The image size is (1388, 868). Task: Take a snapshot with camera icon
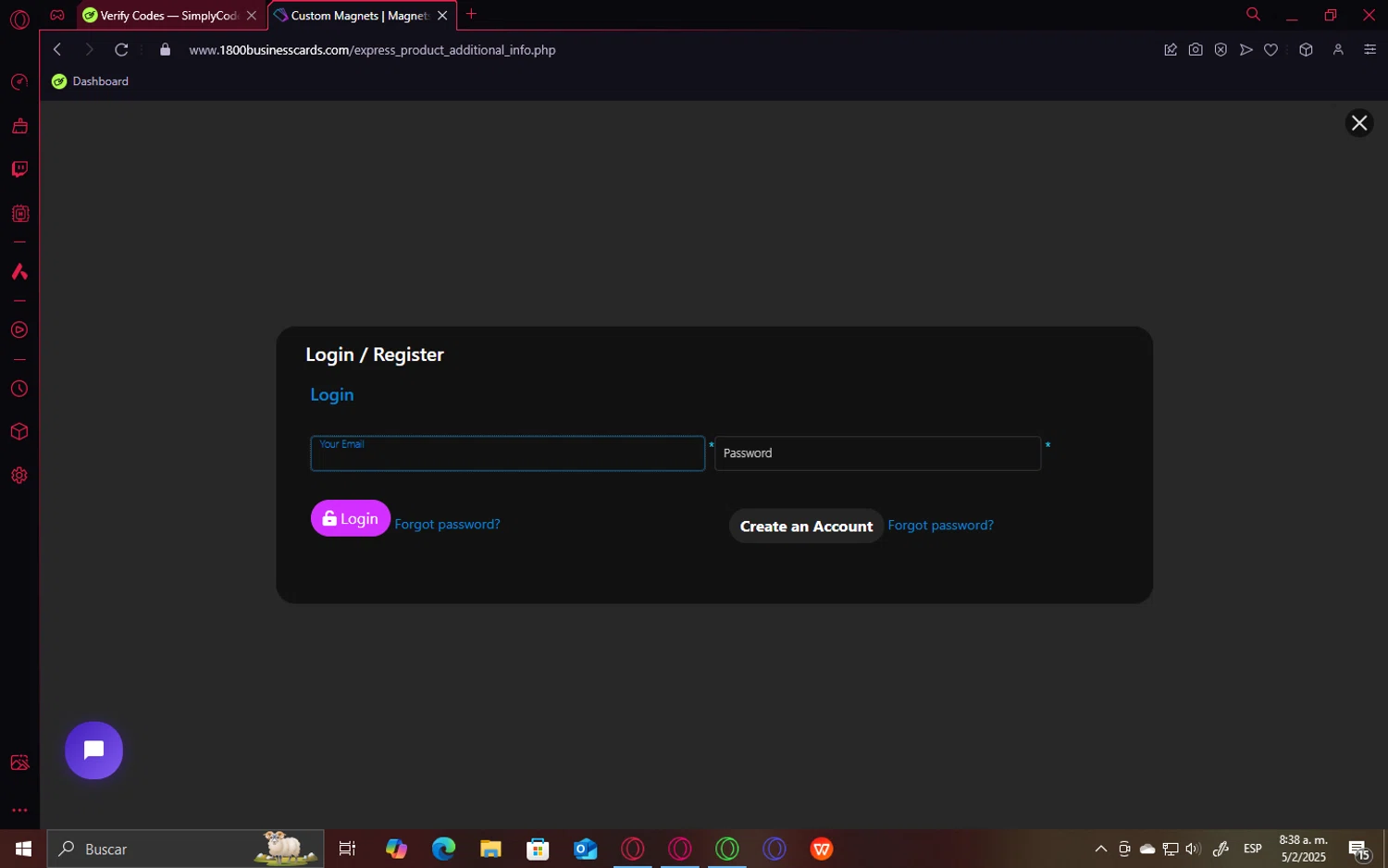coord(1196,50)
